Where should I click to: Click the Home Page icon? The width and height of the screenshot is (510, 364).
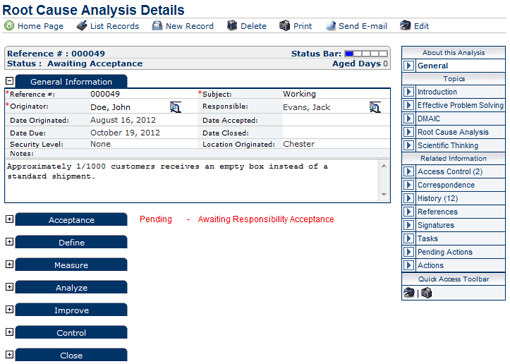point(9,26)
